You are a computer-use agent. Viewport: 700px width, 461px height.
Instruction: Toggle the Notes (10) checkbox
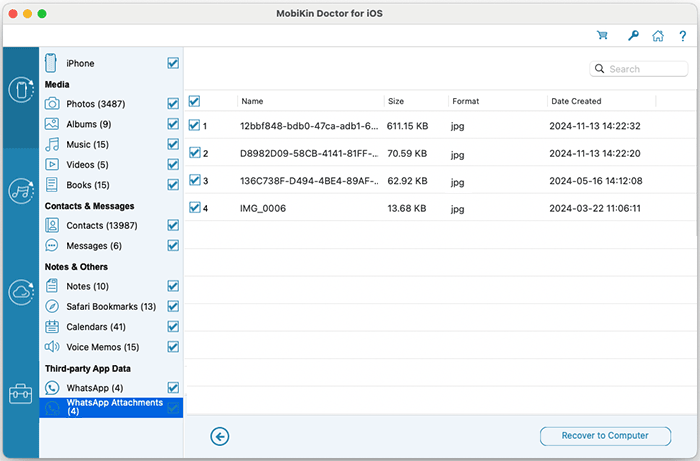coord(173,286)
